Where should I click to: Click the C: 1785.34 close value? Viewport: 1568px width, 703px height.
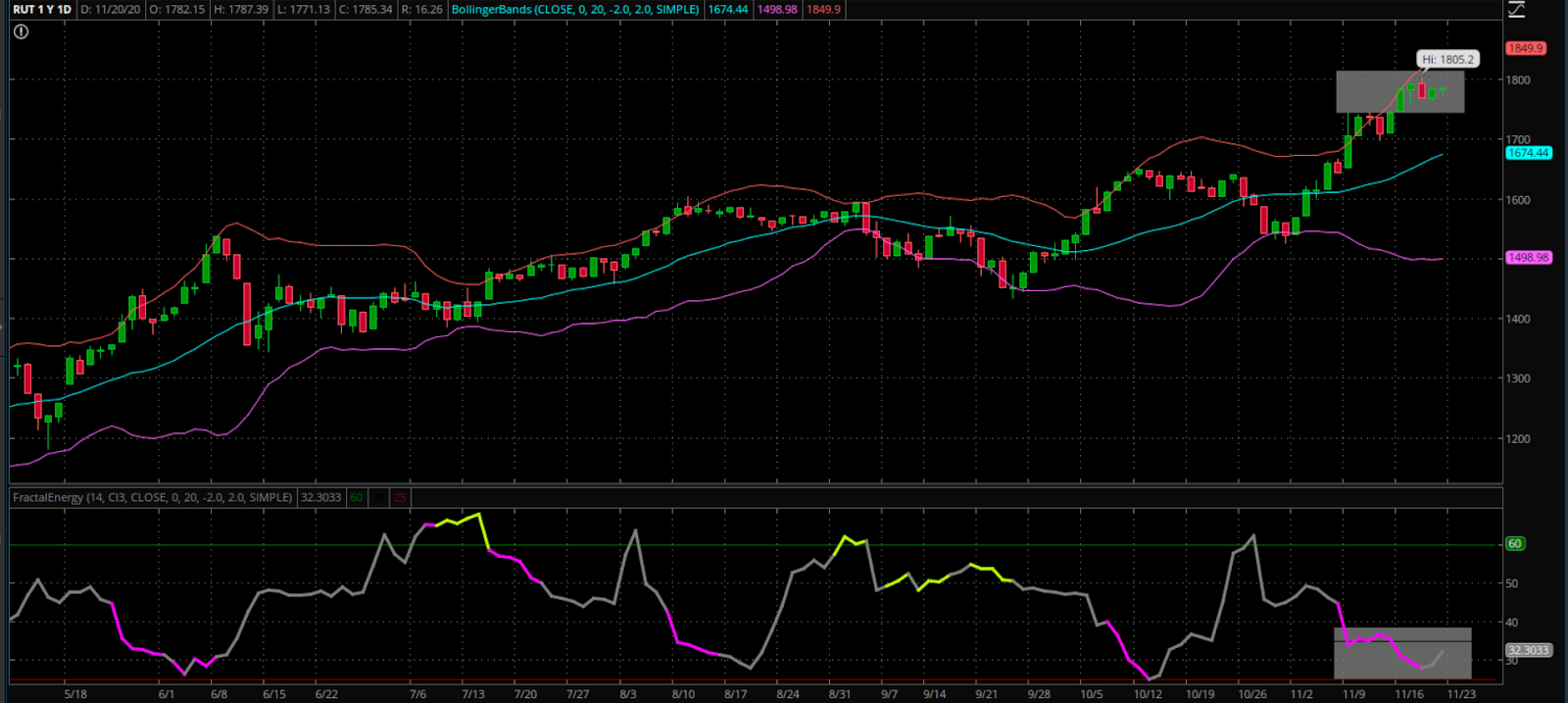tap(366, 9)
